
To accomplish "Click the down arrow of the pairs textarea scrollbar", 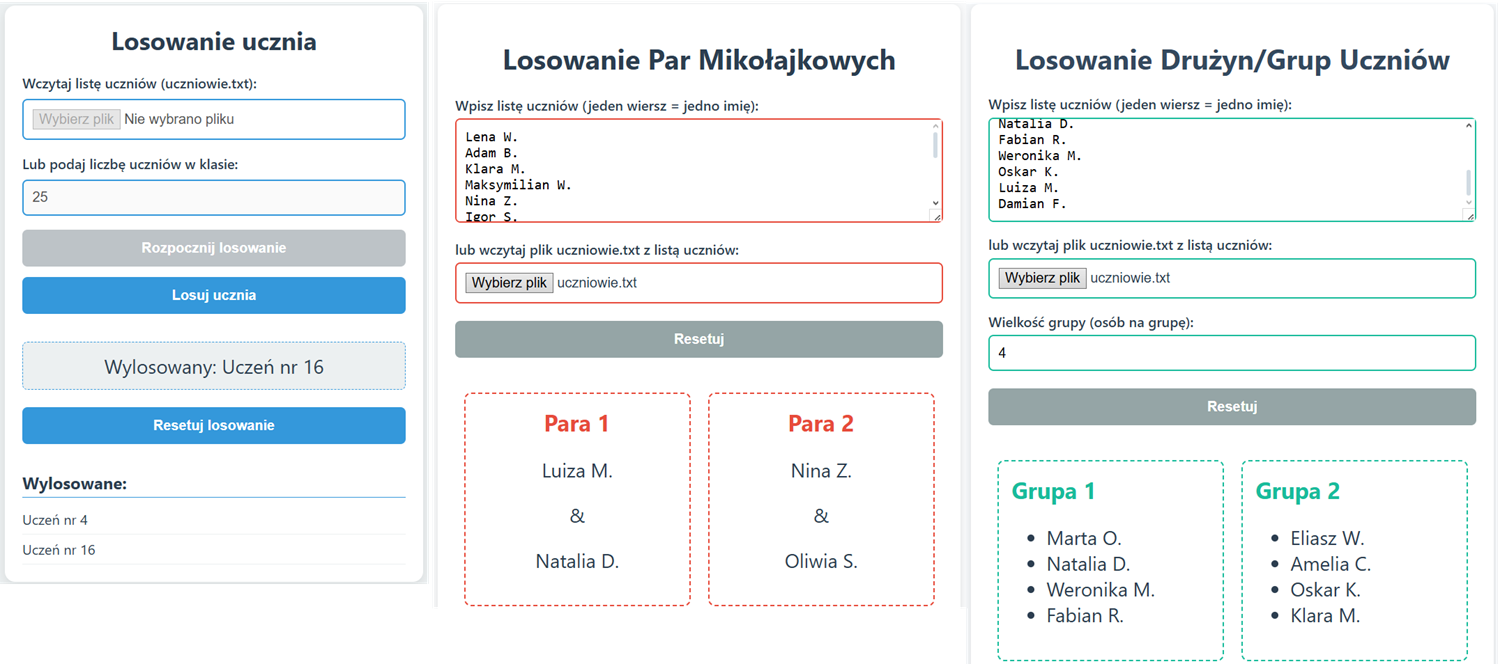I will pyautogui.click(x=936, y=203).
